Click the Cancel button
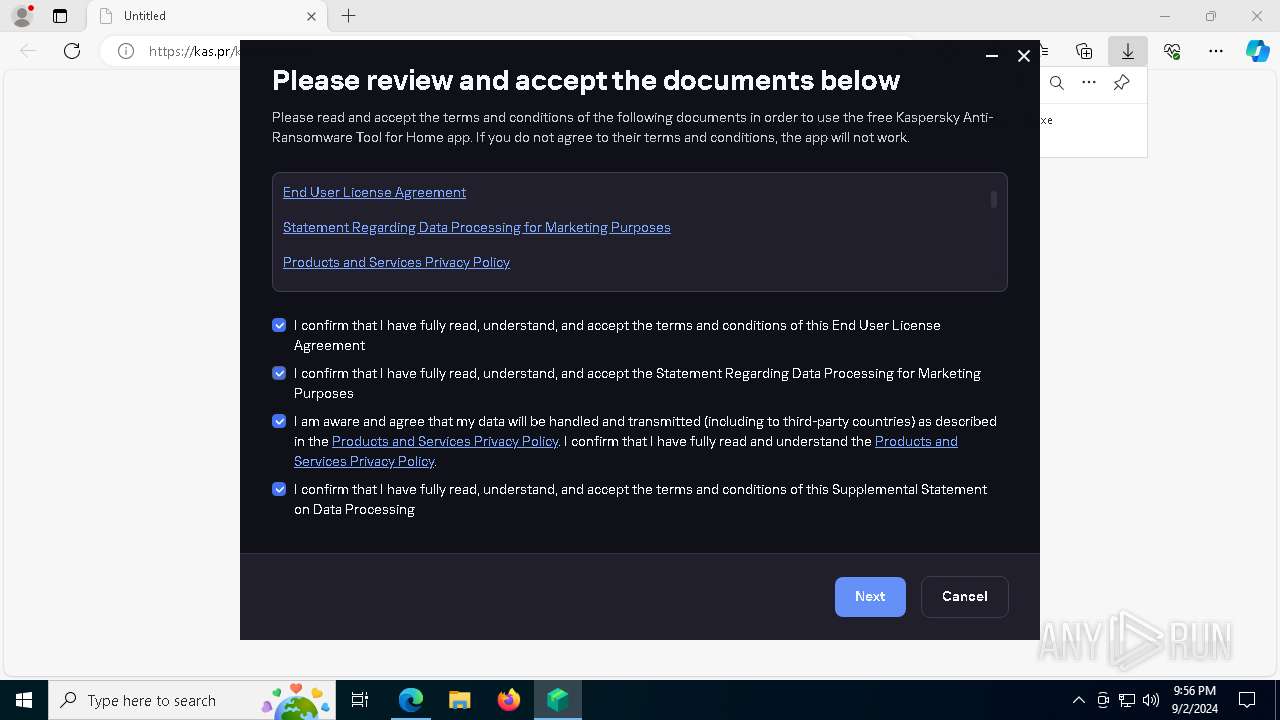The width and height of the screenshot is (1280, 720). point(964,596)
